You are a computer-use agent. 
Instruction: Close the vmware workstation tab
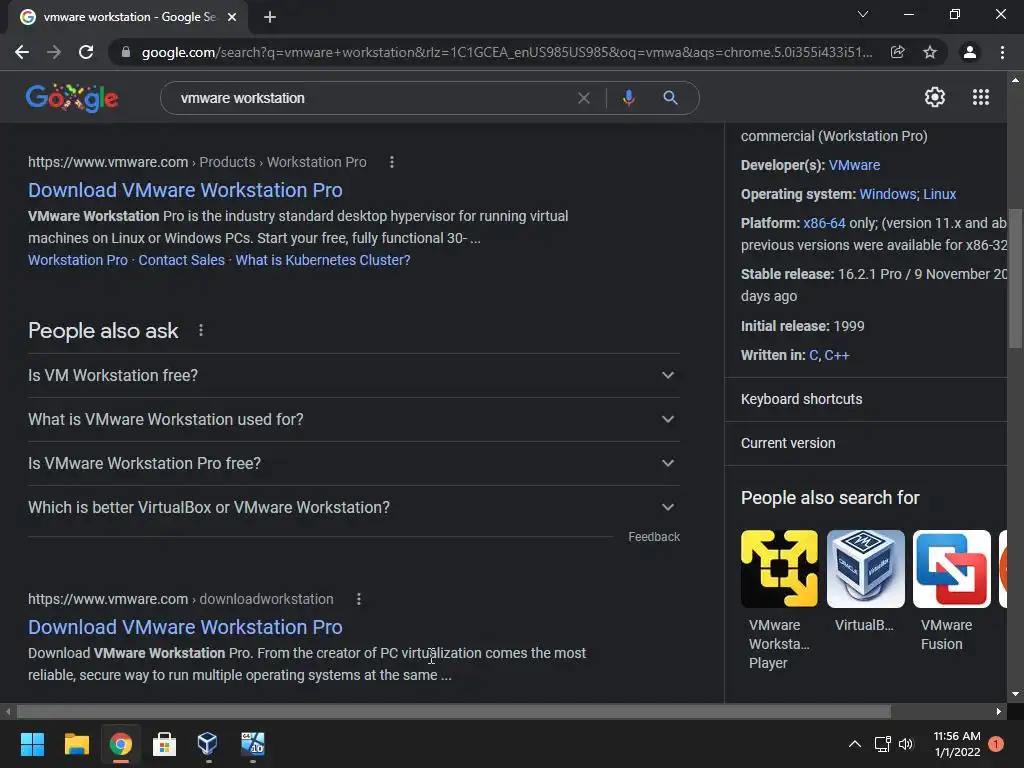click(x=232, y=17)
